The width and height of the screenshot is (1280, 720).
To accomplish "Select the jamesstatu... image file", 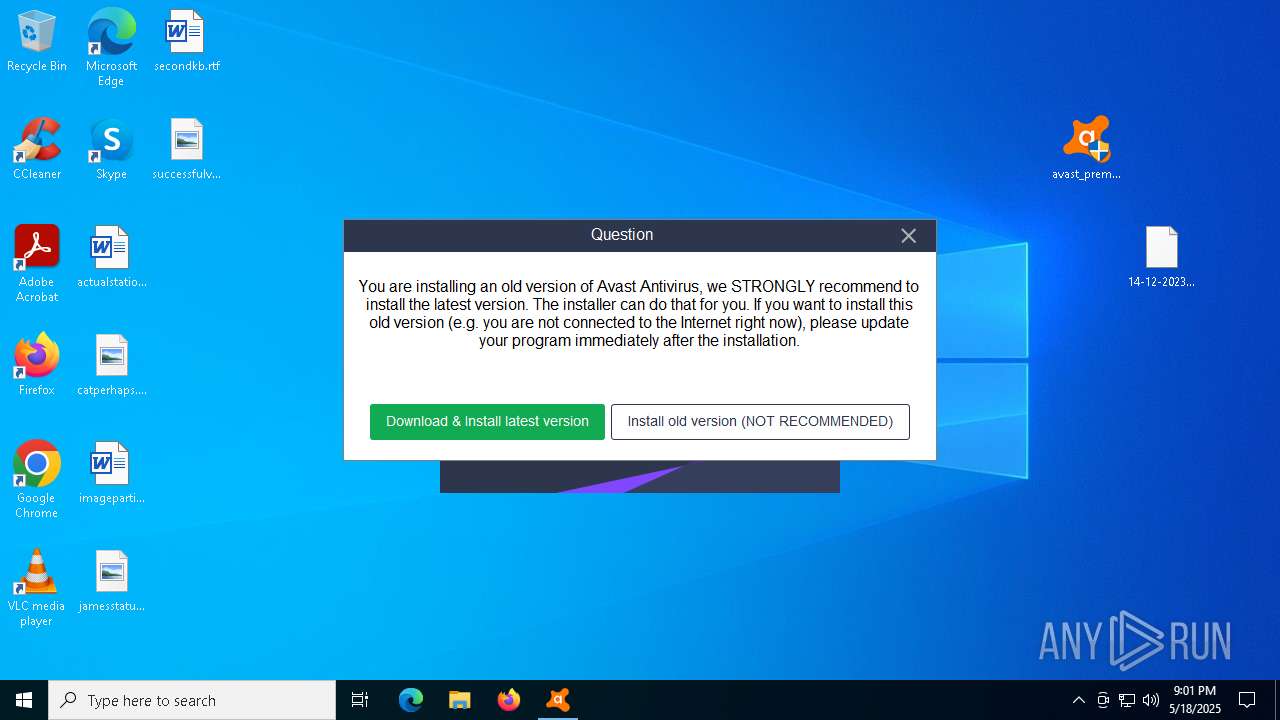I will coord(111,582).
